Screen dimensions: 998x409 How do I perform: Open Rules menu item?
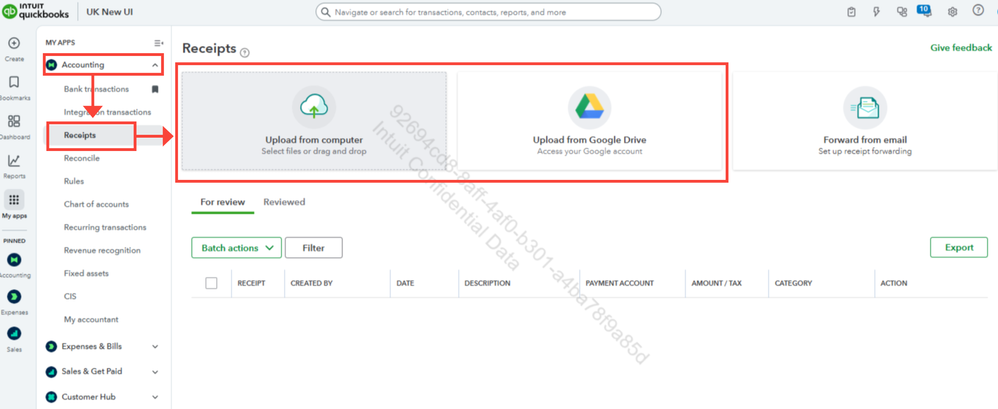click(74, 181)
